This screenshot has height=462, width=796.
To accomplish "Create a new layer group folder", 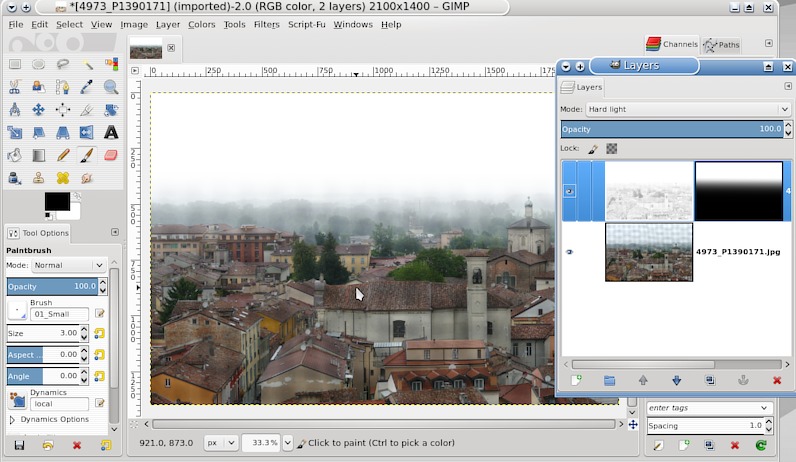I will [x=609, y=380].
